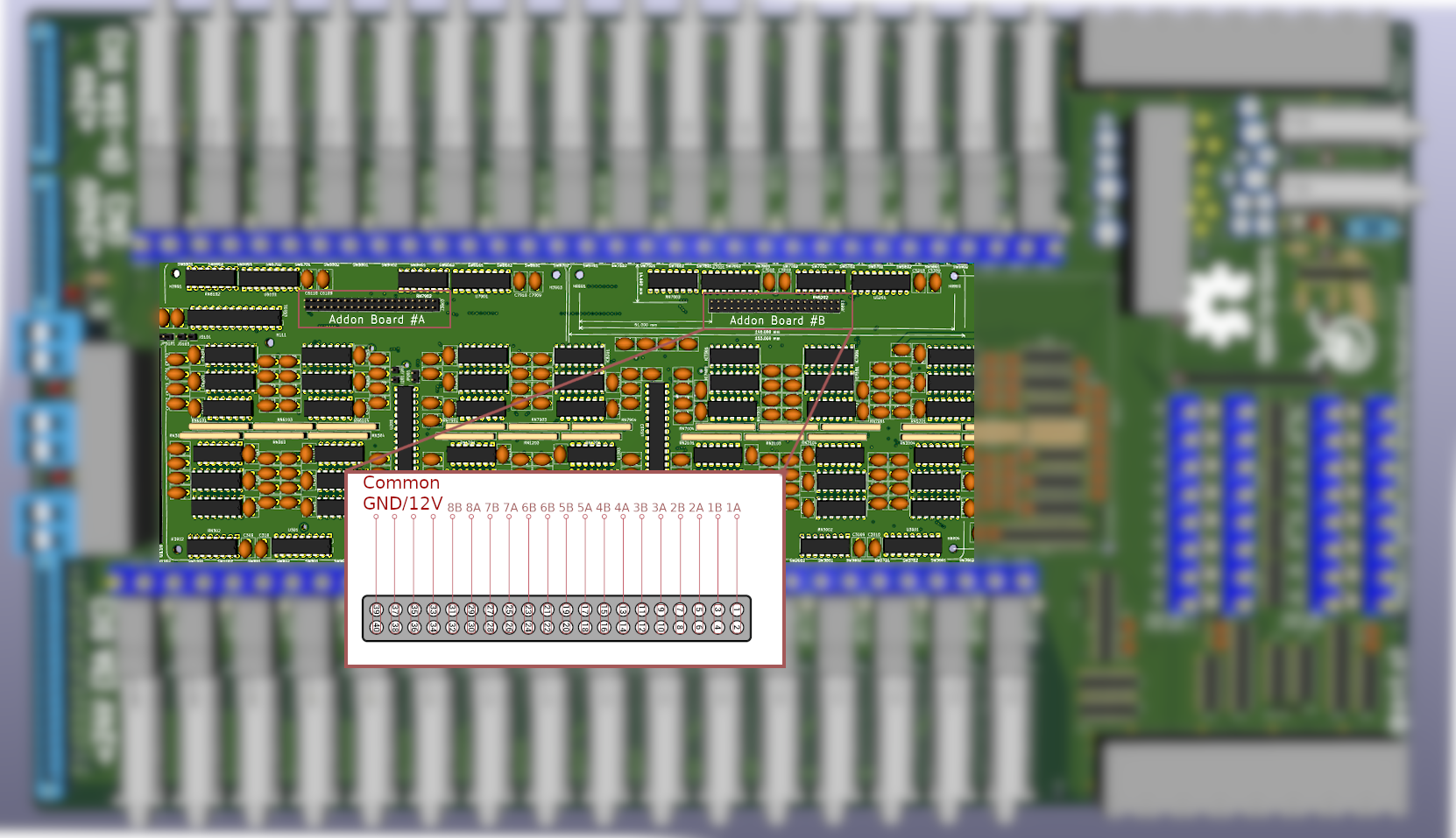Viewport: 1456px width, 838px height.
Task: Click connector pin 37
Action: [396, 609]
